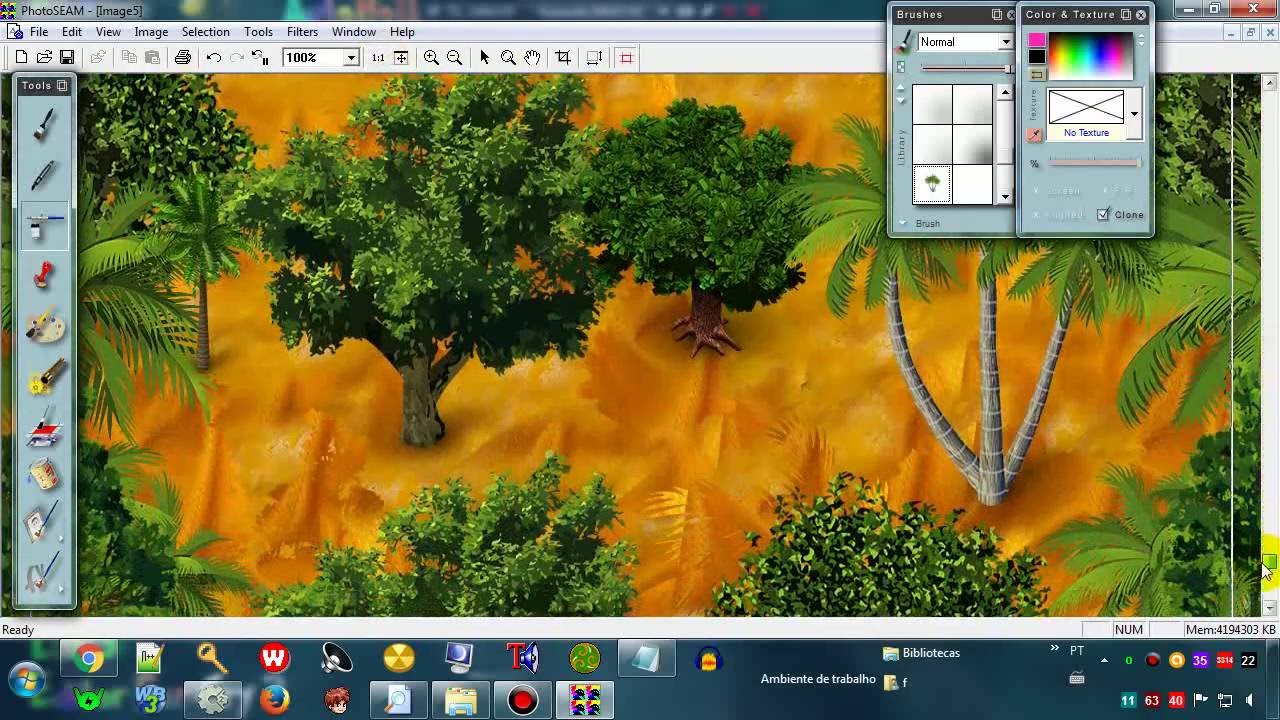Open the File menu
1280x720 pixels.
pos(39,32)
